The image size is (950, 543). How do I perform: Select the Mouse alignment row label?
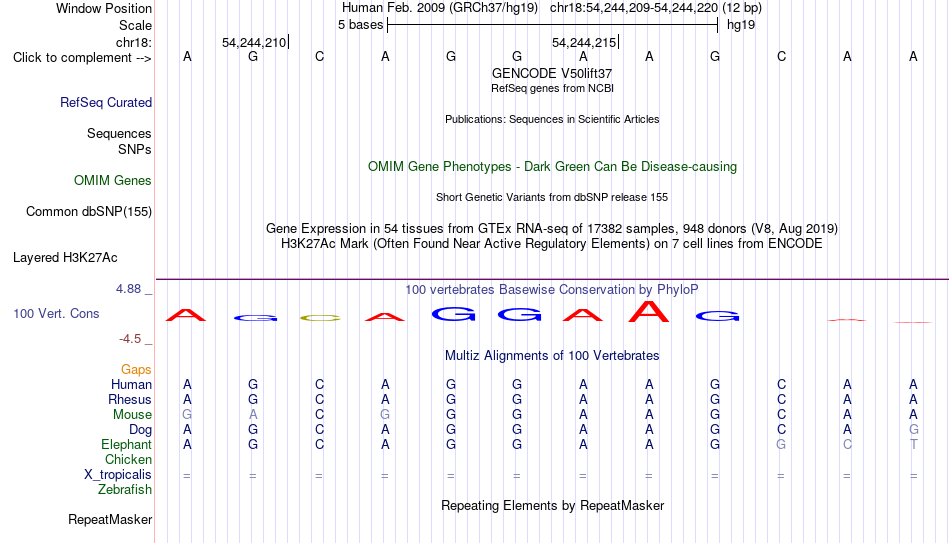[x=132, y=415]
